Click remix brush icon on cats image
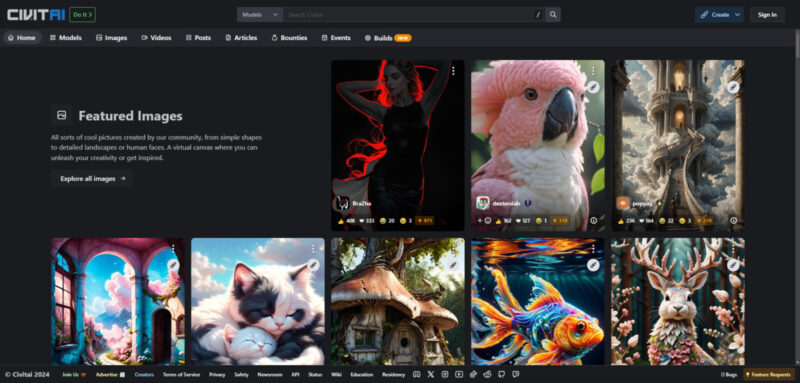Screen dimensions: 800x383 (x=313, y=265)
